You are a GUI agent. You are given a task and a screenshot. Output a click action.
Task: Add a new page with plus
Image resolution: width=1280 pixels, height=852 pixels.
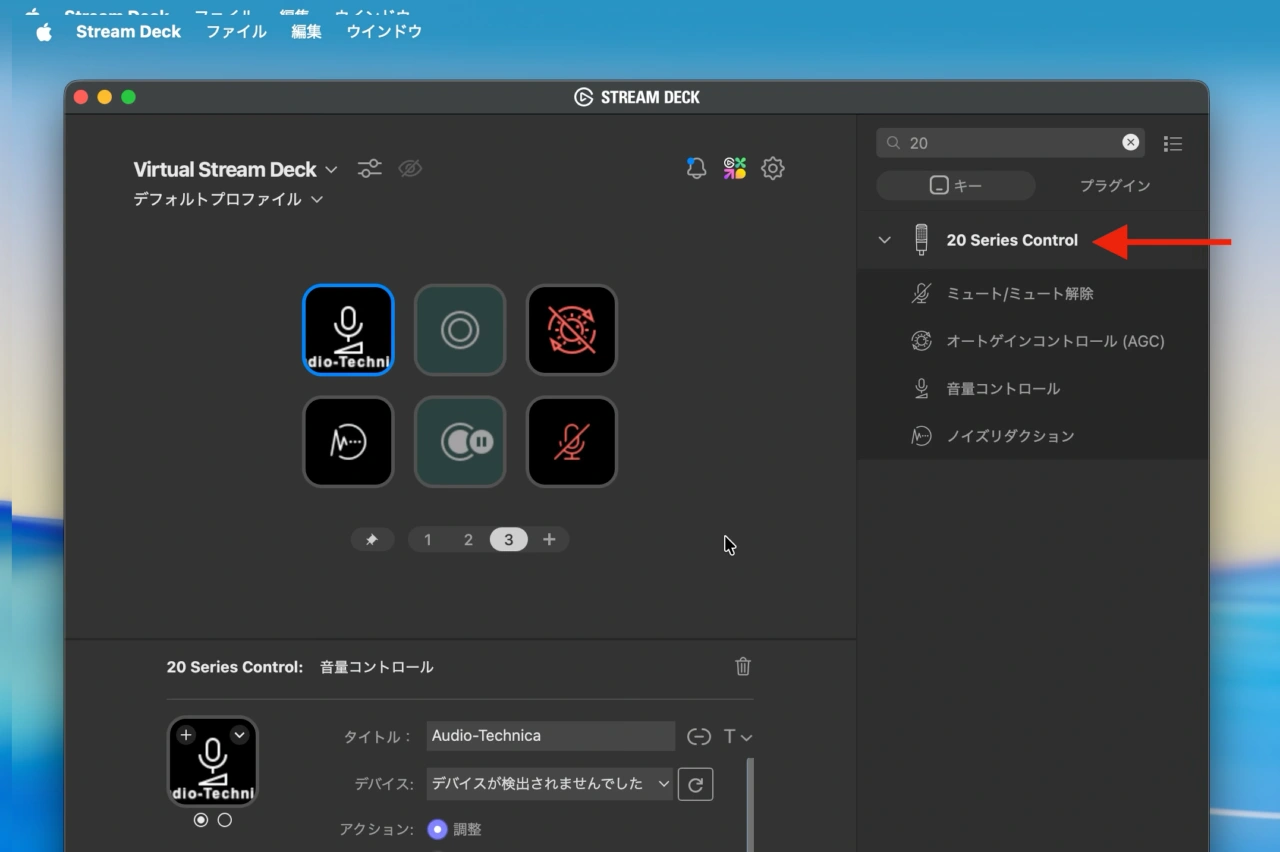click(x=549, y=540)
